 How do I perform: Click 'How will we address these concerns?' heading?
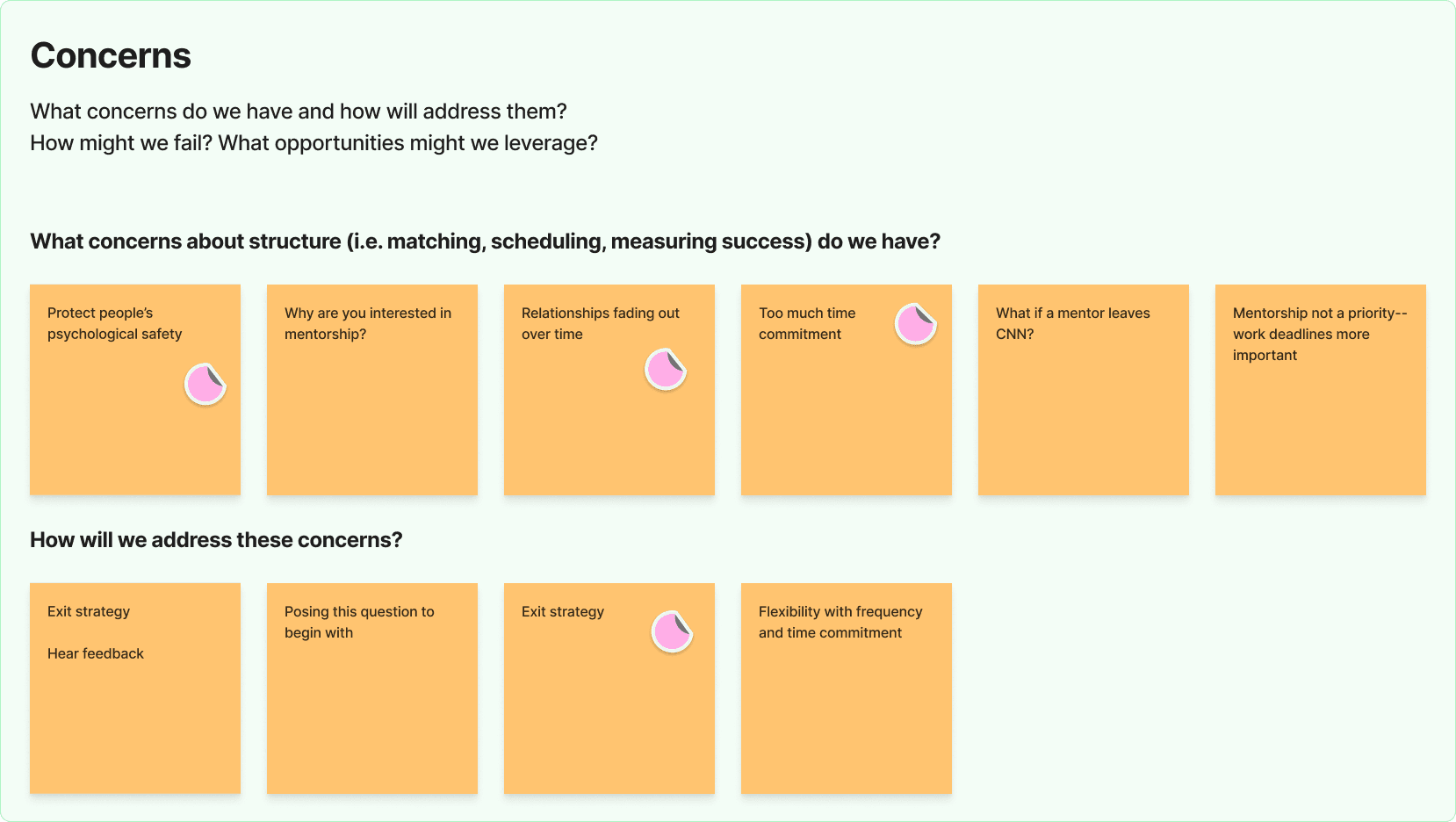(x=216, y=540)
